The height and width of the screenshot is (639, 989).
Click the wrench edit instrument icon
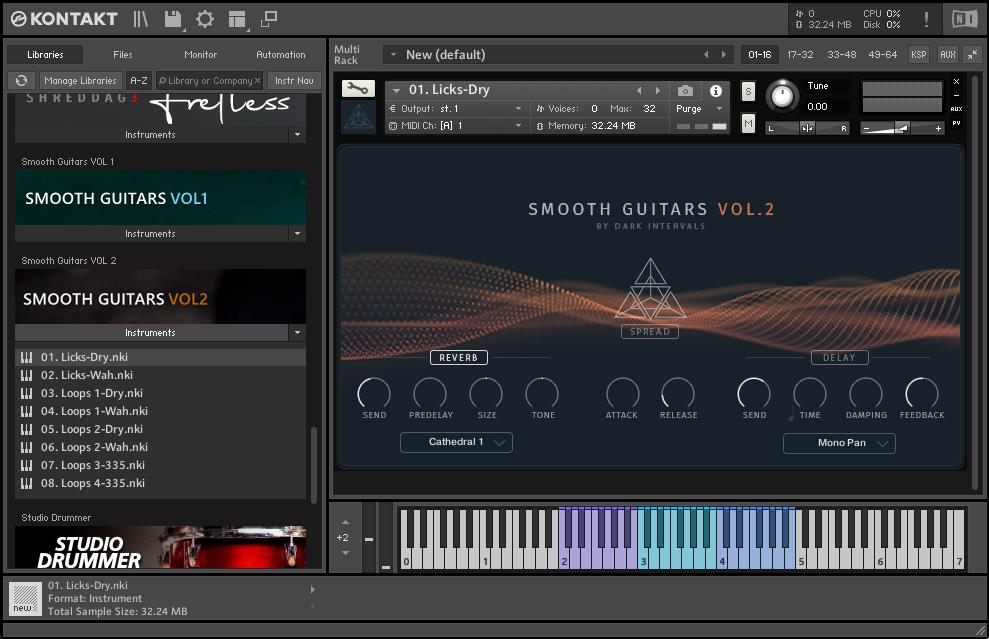(358, 89)
